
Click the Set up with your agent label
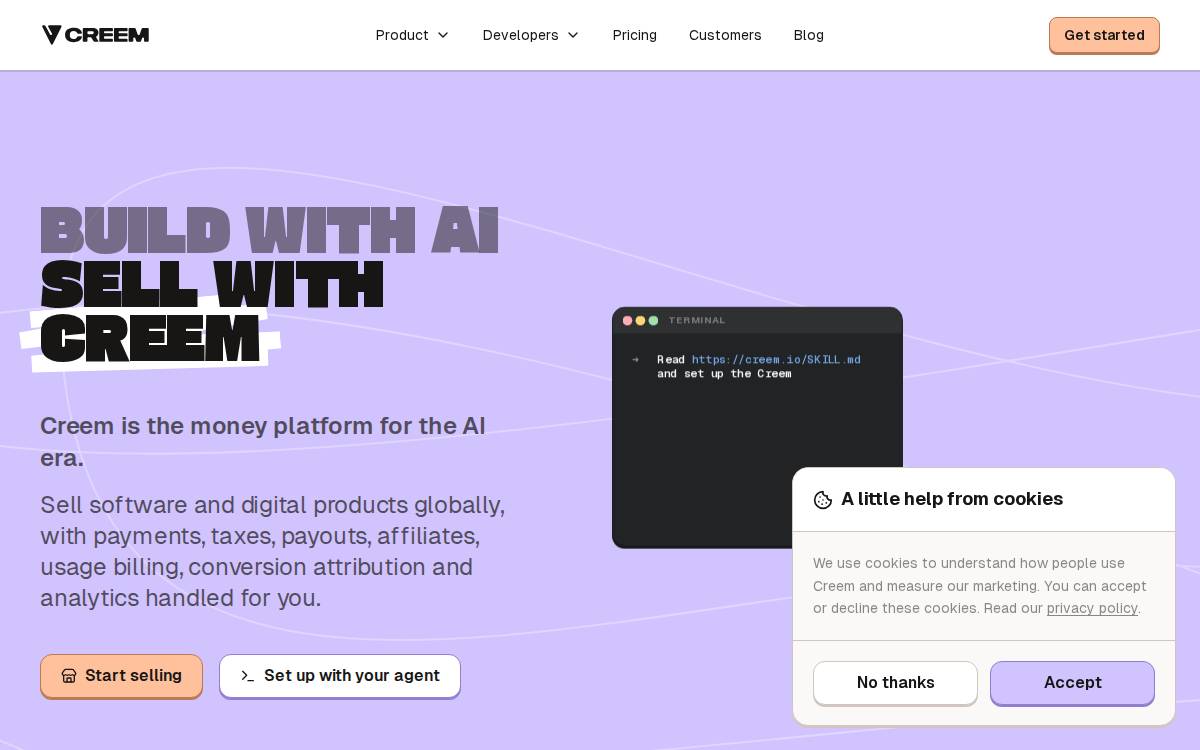point(352,676)
